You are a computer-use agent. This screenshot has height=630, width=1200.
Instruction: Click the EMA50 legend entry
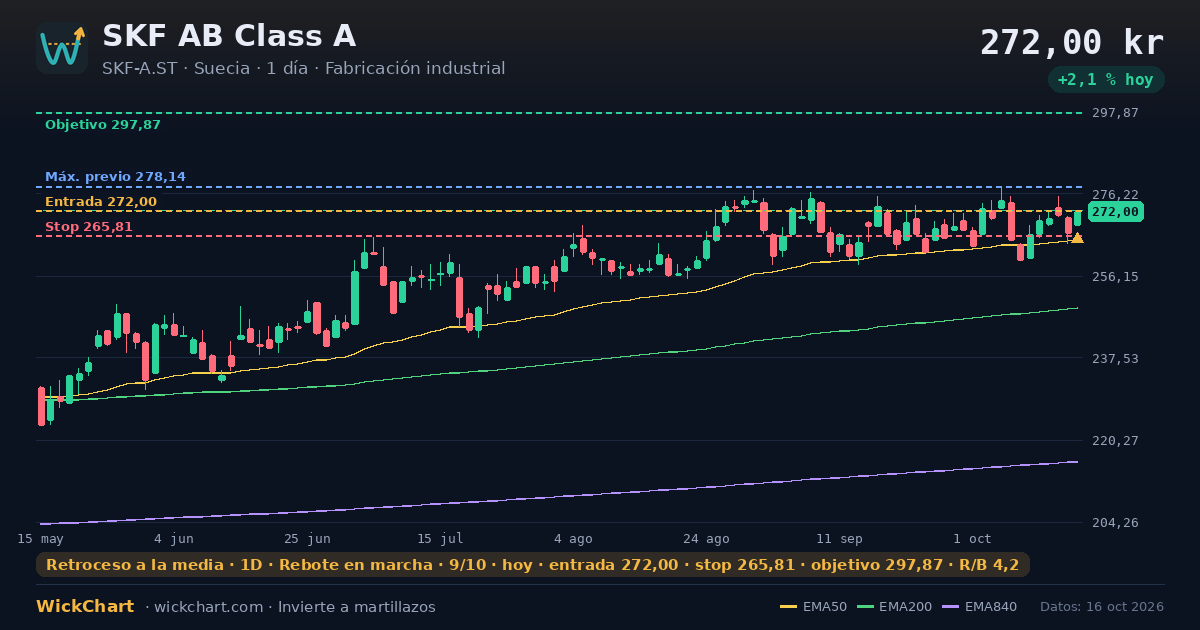click(x=813, y=607)
